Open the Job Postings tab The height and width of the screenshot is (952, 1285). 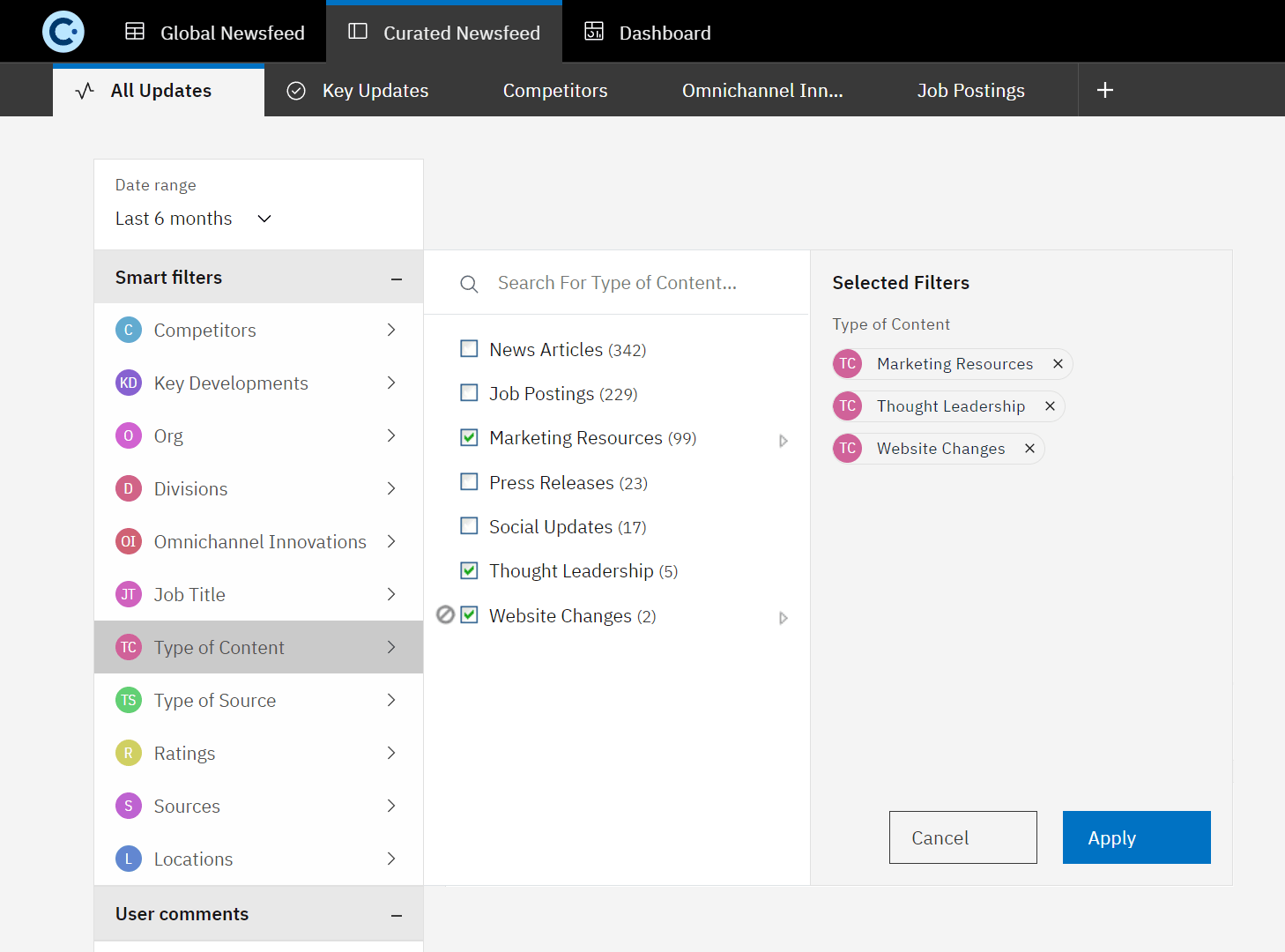(x=971, y=91)
